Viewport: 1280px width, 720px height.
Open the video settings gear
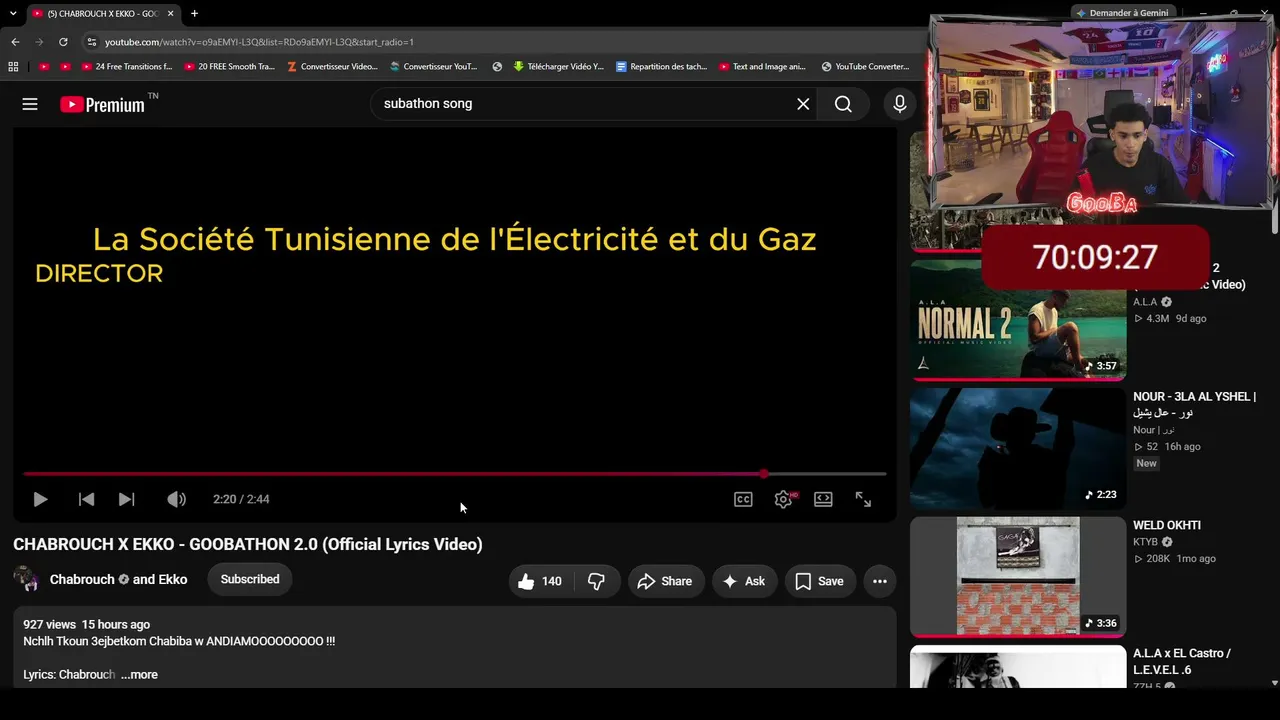point(784,499)
